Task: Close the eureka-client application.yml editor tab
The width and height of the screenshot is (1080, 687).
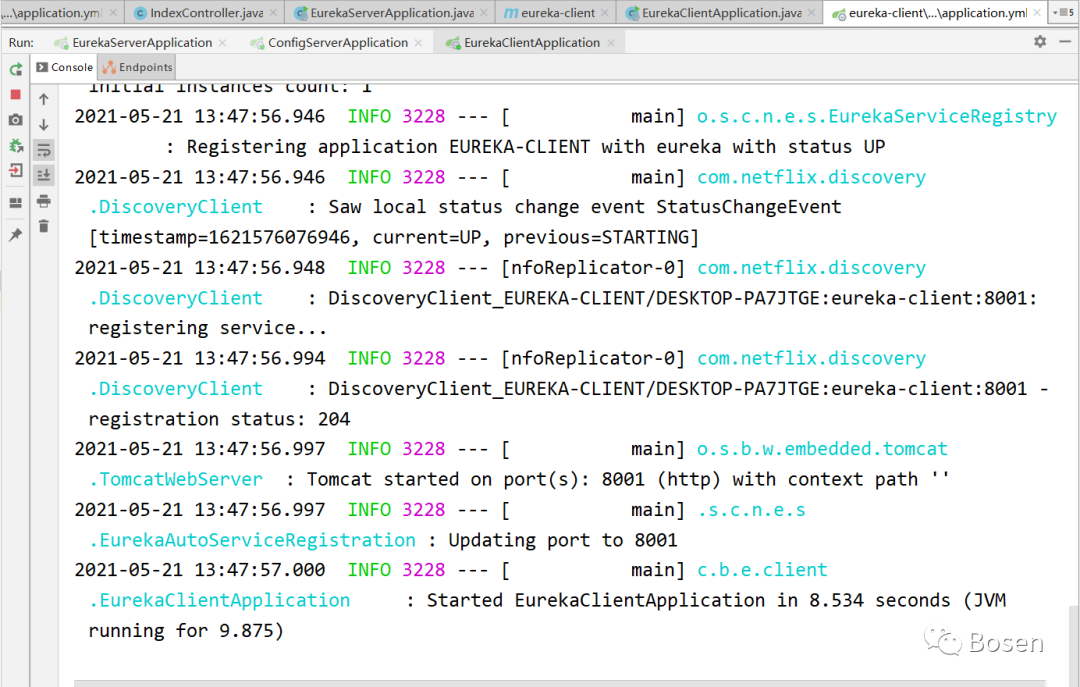Action: point(1037,12)
